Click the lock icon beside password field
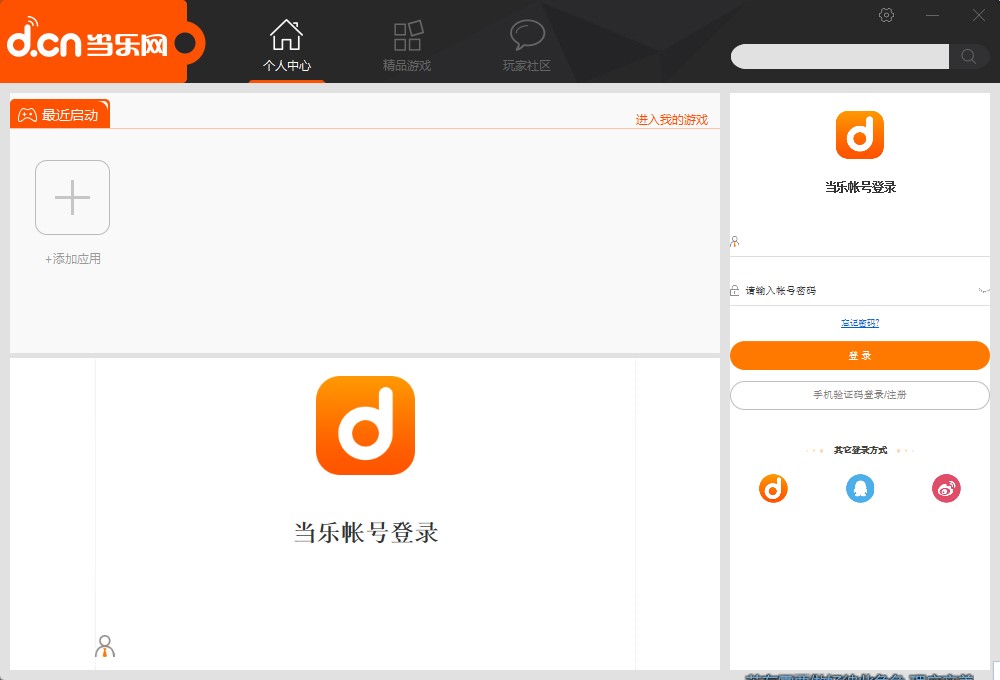The image size is (1000, 680). (x=735, y=290)
